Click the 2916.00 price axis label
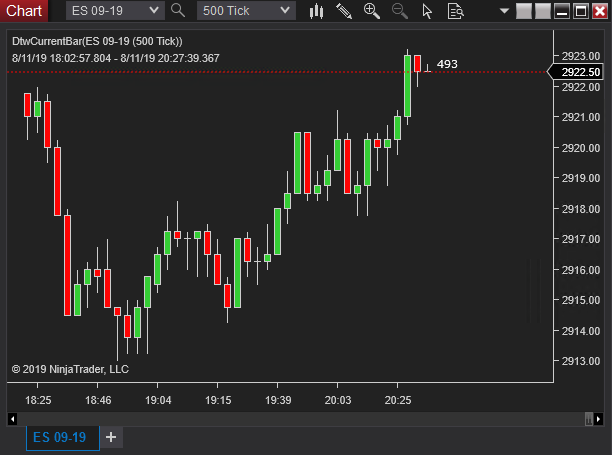Viewport: 612px width, 455px height. tap(581, 270)
